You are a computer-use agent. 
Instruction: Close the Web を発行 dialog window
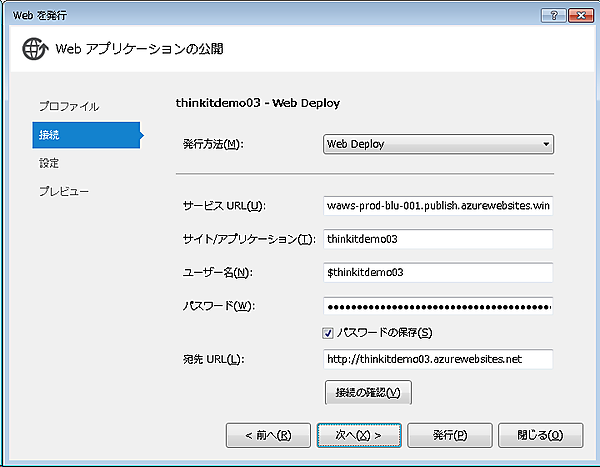coord(581,15)
